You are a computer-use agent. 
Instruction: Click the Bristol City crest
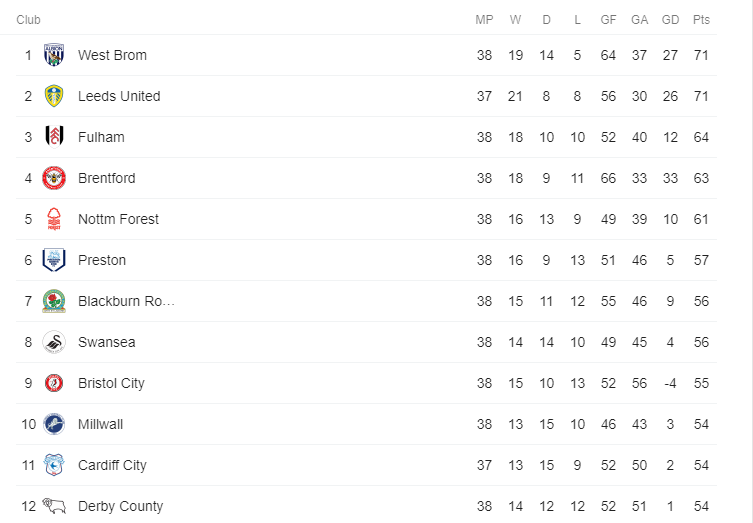click(x=54, y=383)
